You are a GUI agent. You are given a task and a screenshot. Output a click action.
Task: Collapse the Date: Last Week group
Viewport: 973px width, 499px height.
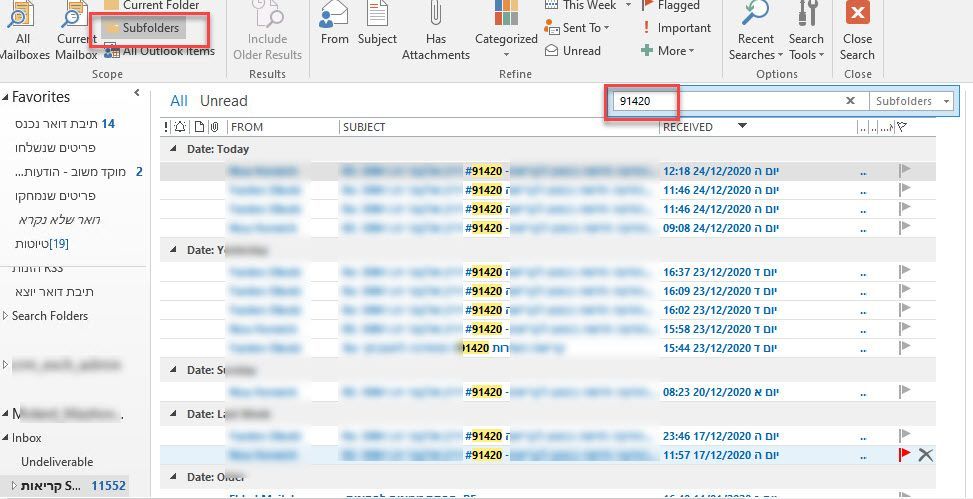(x=173, y=414)
